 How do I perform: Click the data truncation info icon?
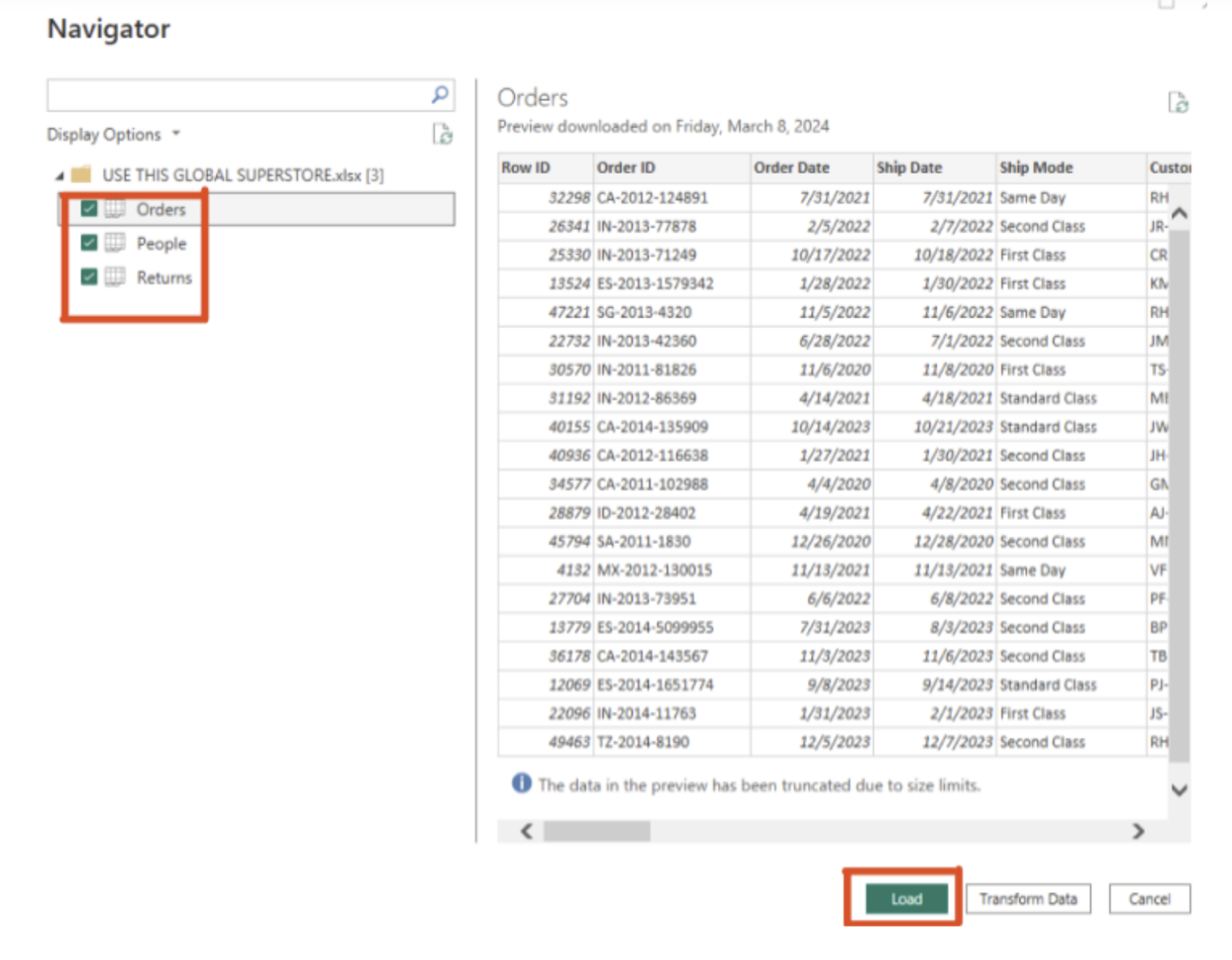pos(521,784)
